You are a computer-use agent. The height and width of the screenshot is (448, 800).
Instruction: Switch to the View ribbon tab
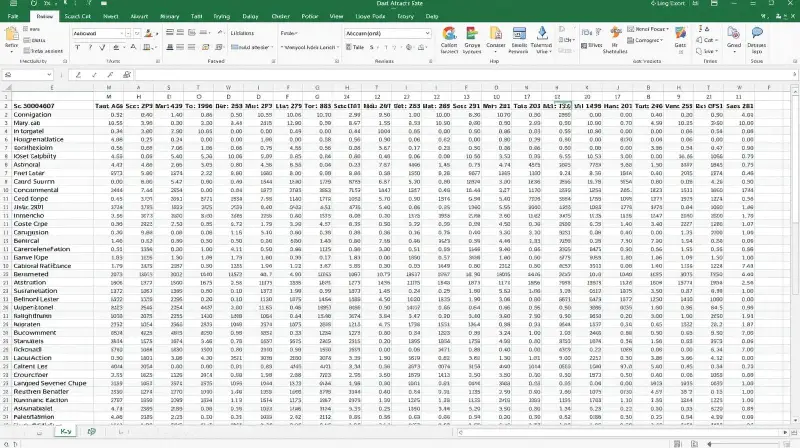[x=338, y=17]
